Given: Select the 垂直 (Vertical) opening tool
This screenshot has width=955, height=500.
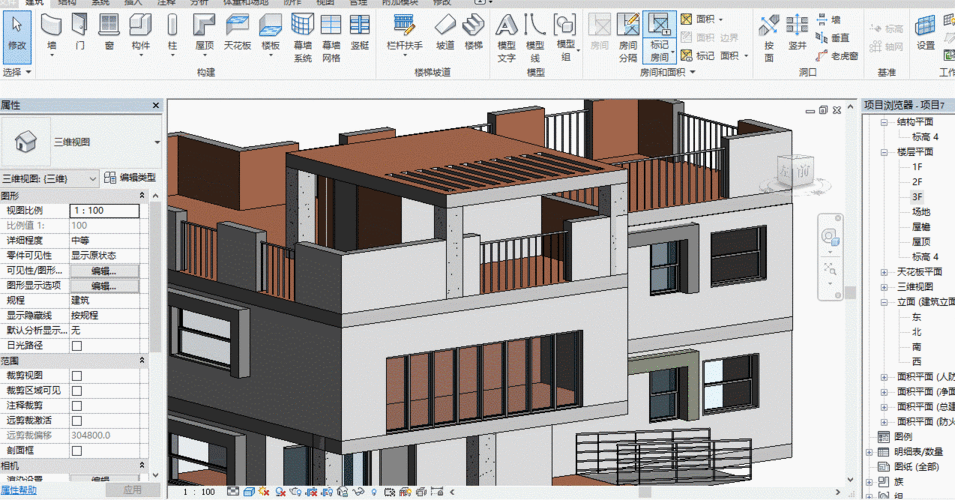Looking at the screenshot, I should [833, 38].
